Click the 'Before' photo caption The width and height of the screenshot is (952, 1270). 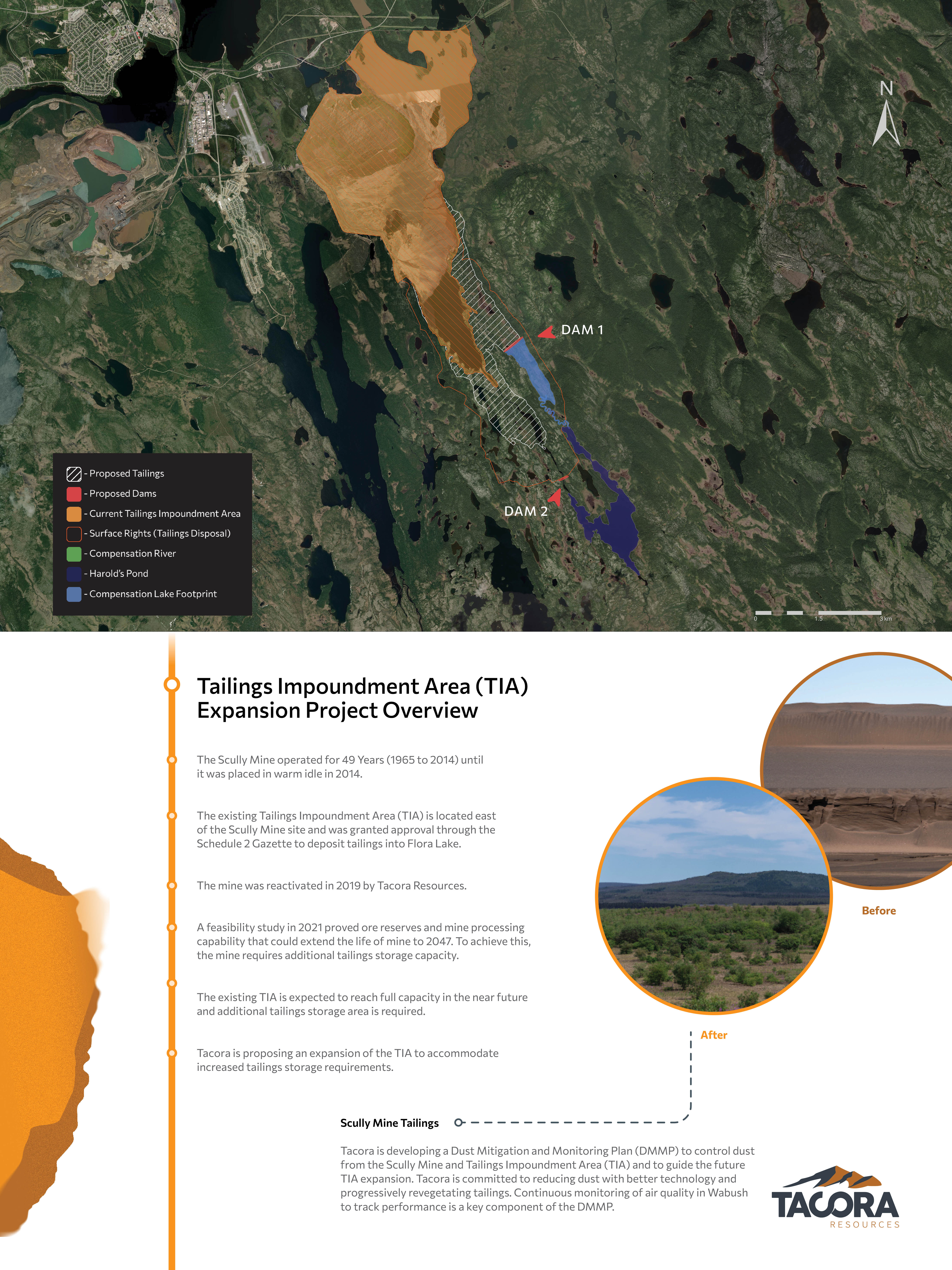click(878, 911)
